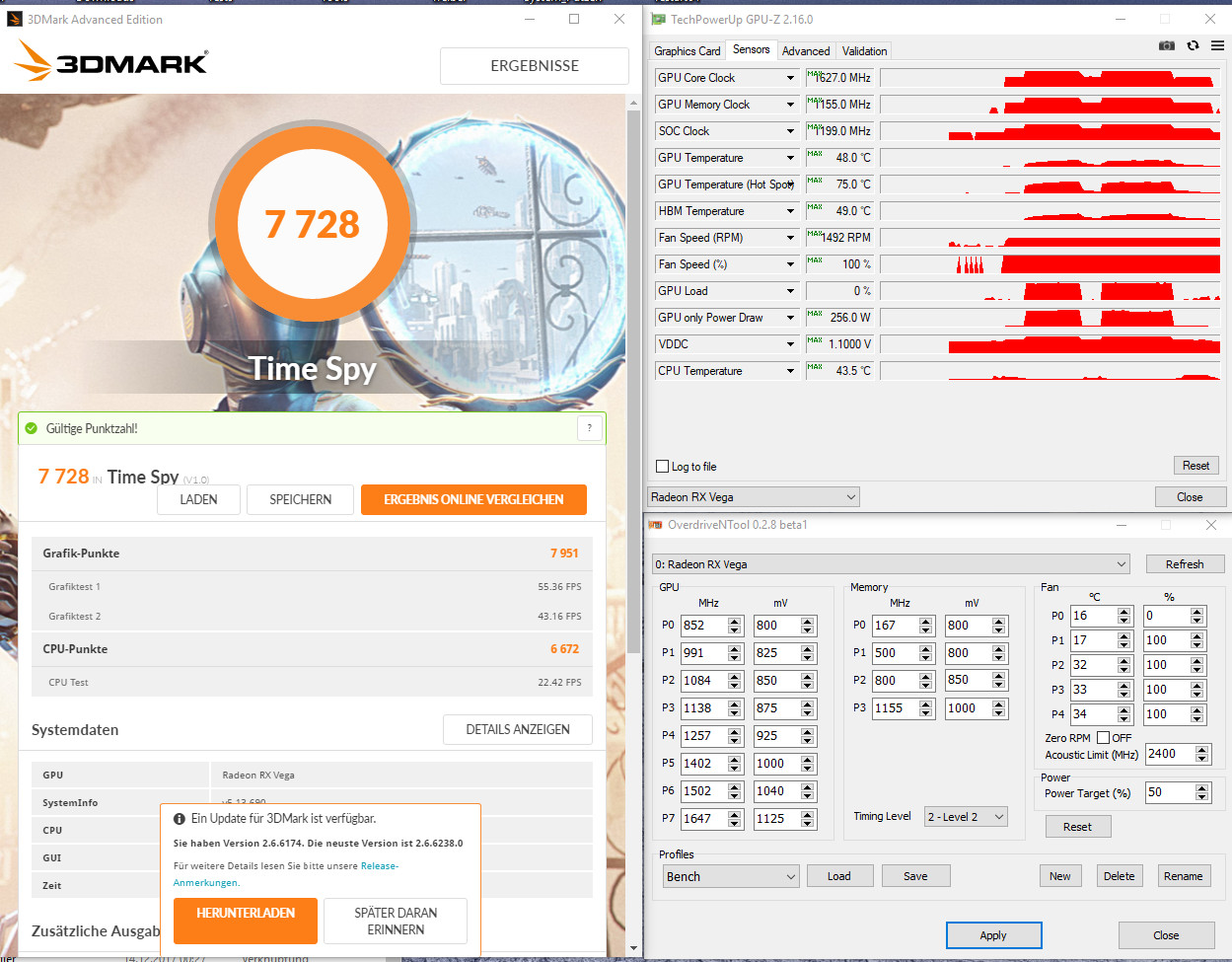This screenshot has width=1232, height=962.
Task: Open the GPU Memory Clock sensor dropdown
Action: [790, 105]
